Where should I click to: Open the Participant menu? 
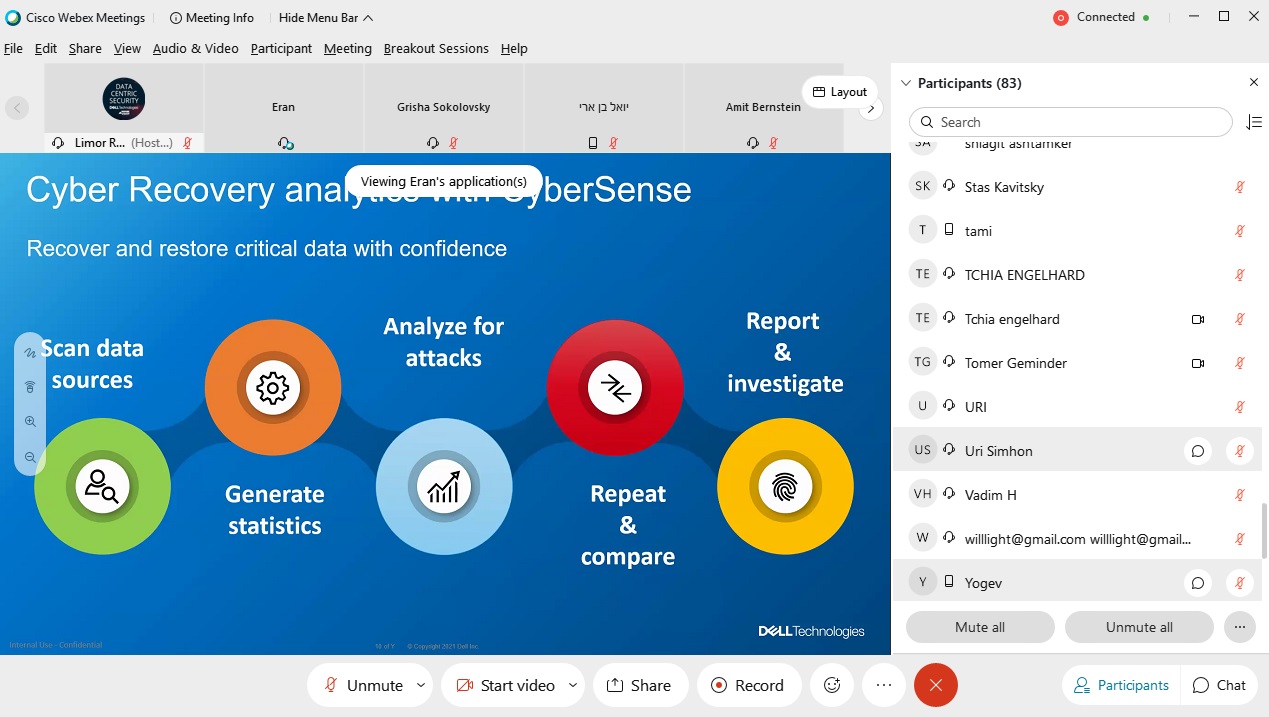pyautogui.click(x=281, y=48)
